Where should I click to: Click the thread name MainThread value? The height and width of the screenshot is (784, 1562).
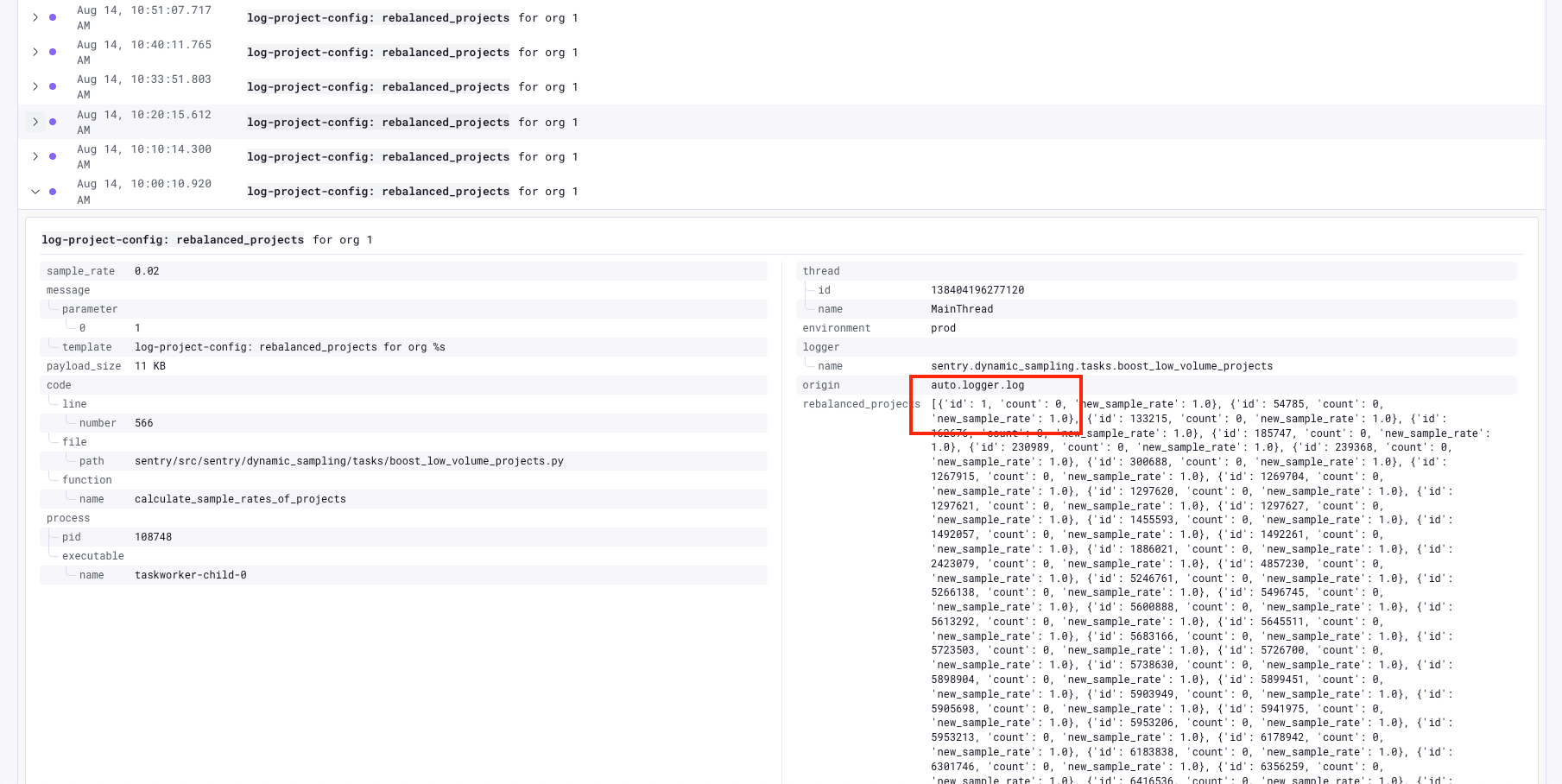(x=962, y=309)
